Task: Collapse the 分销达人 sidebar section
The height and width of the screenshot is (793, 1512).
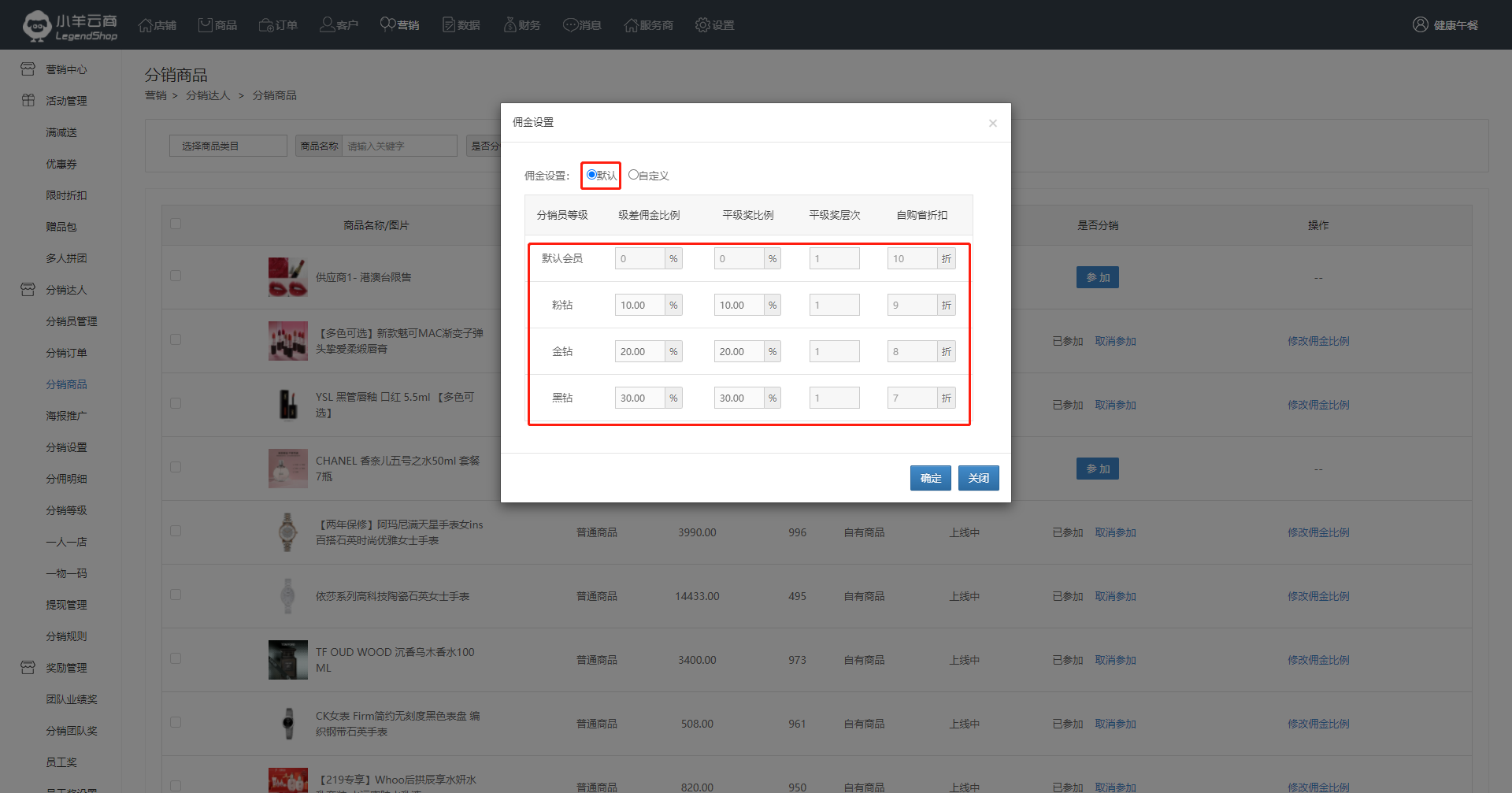Action: click(66, 290)
